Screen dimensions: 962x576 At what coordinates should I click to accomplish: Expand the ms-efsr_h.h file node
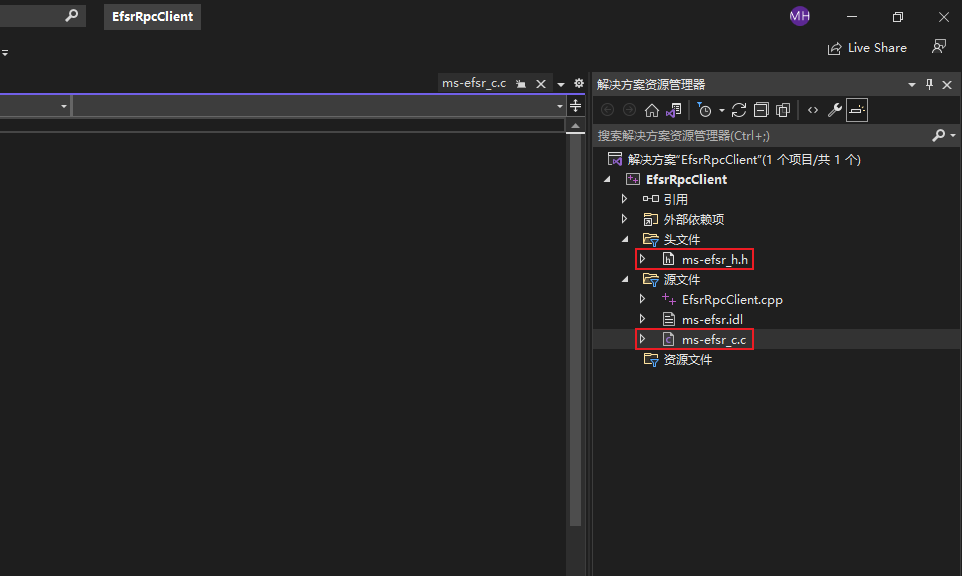click(642, 259)
